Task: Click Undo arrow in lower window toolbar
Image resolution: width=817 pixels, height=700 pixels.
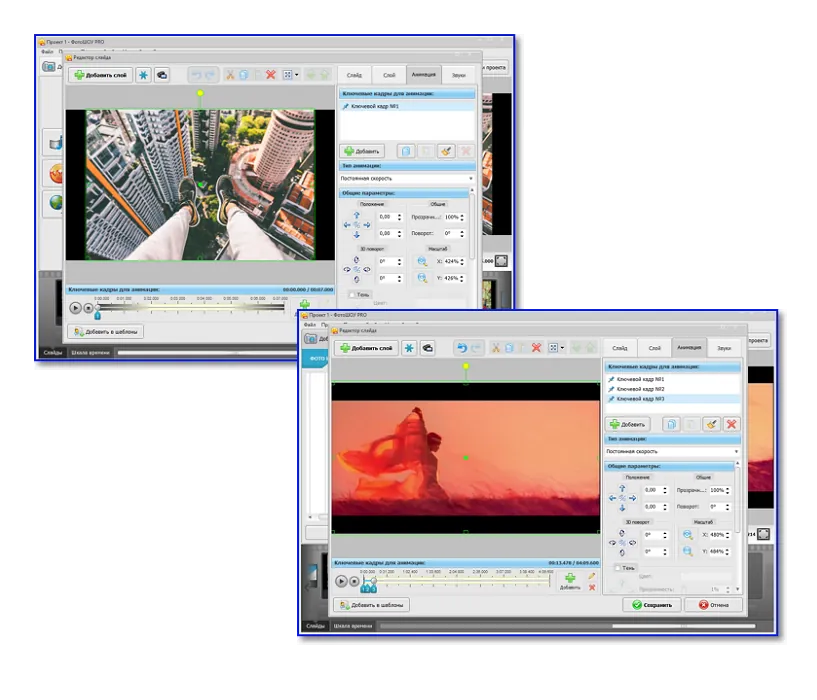Action: click(462, 348)
